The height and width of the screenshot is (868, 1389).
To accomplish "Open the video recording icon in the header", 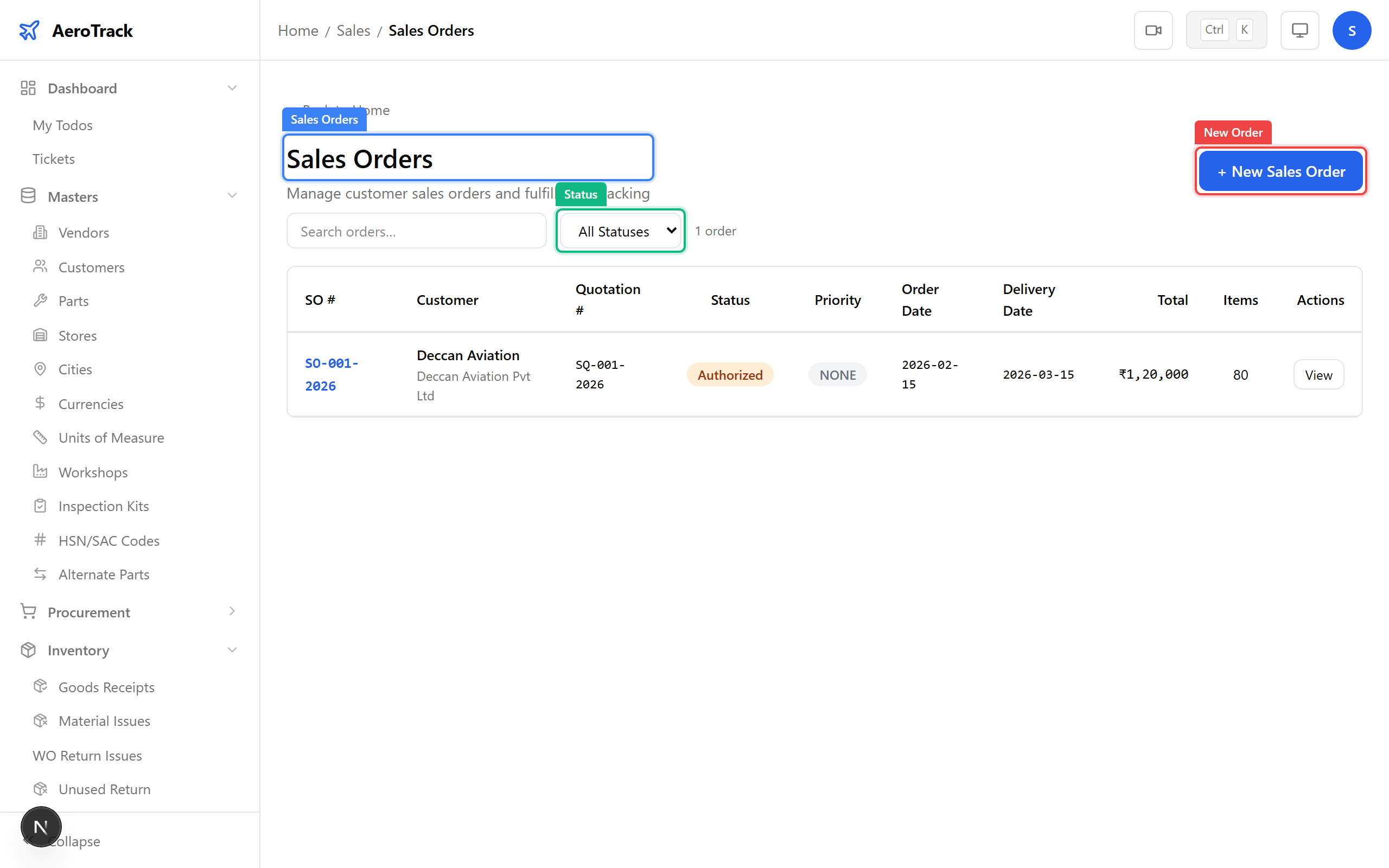I will [1153, 30].
